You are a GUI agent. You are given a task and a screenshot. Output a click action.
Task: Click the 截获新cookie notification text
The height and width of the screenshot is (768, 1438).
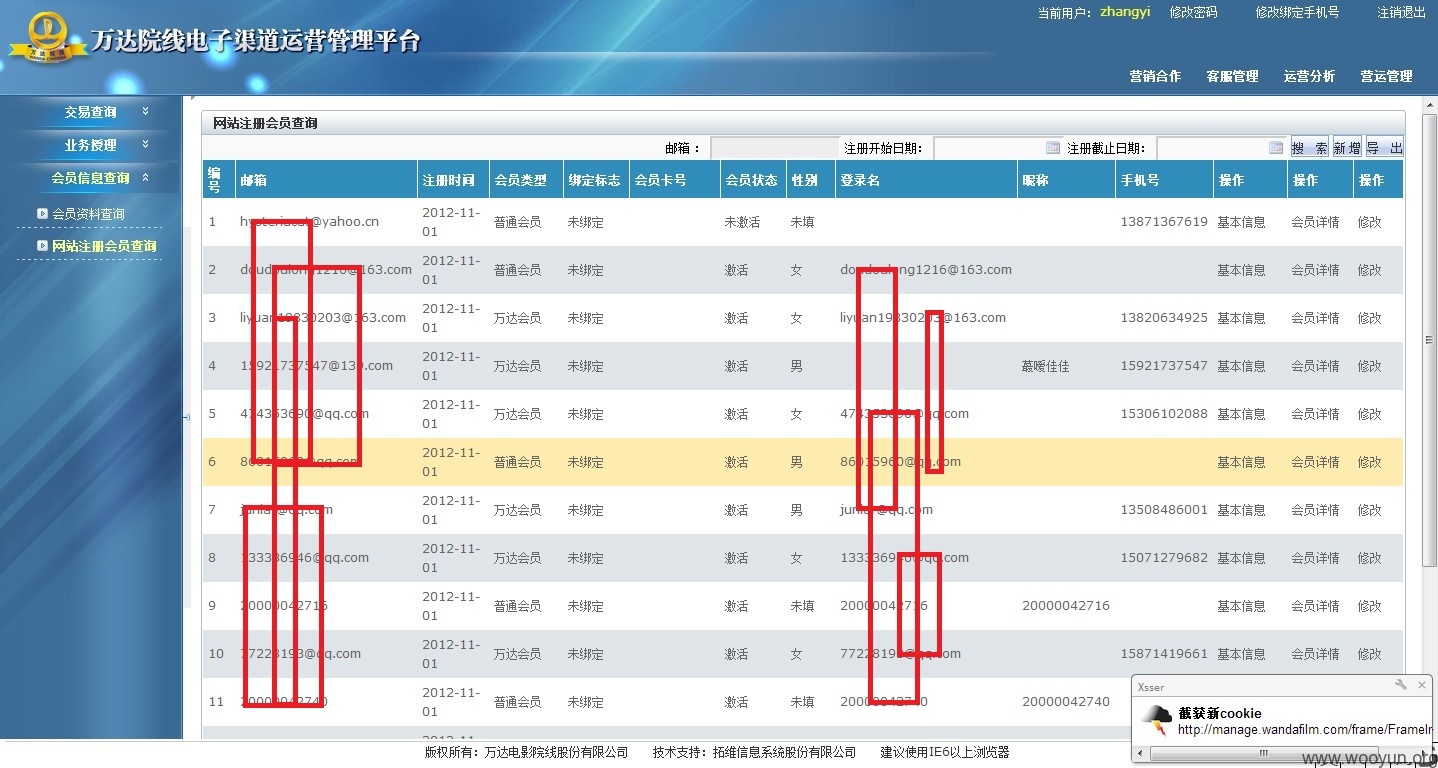pos(1219,713)
